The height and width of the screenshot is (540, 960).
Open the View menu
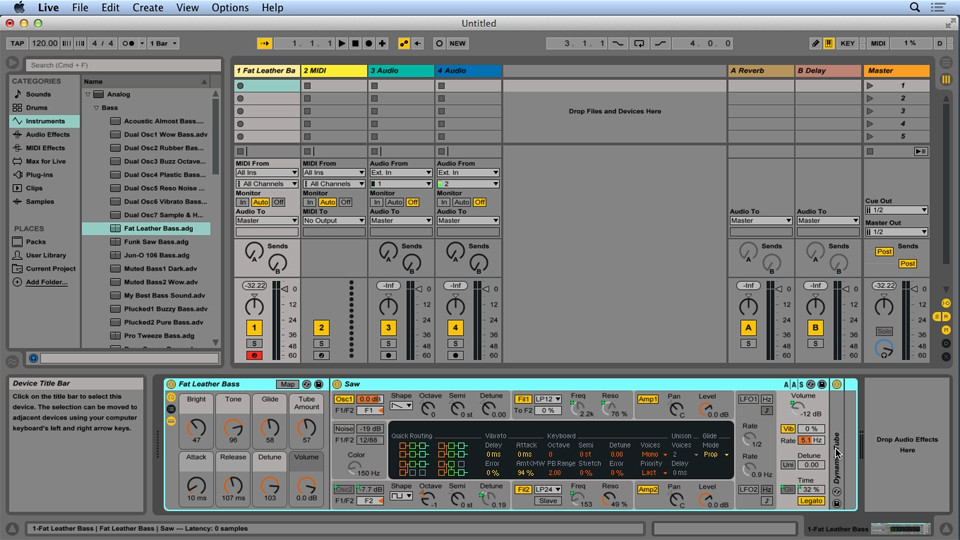pos(187,7)
